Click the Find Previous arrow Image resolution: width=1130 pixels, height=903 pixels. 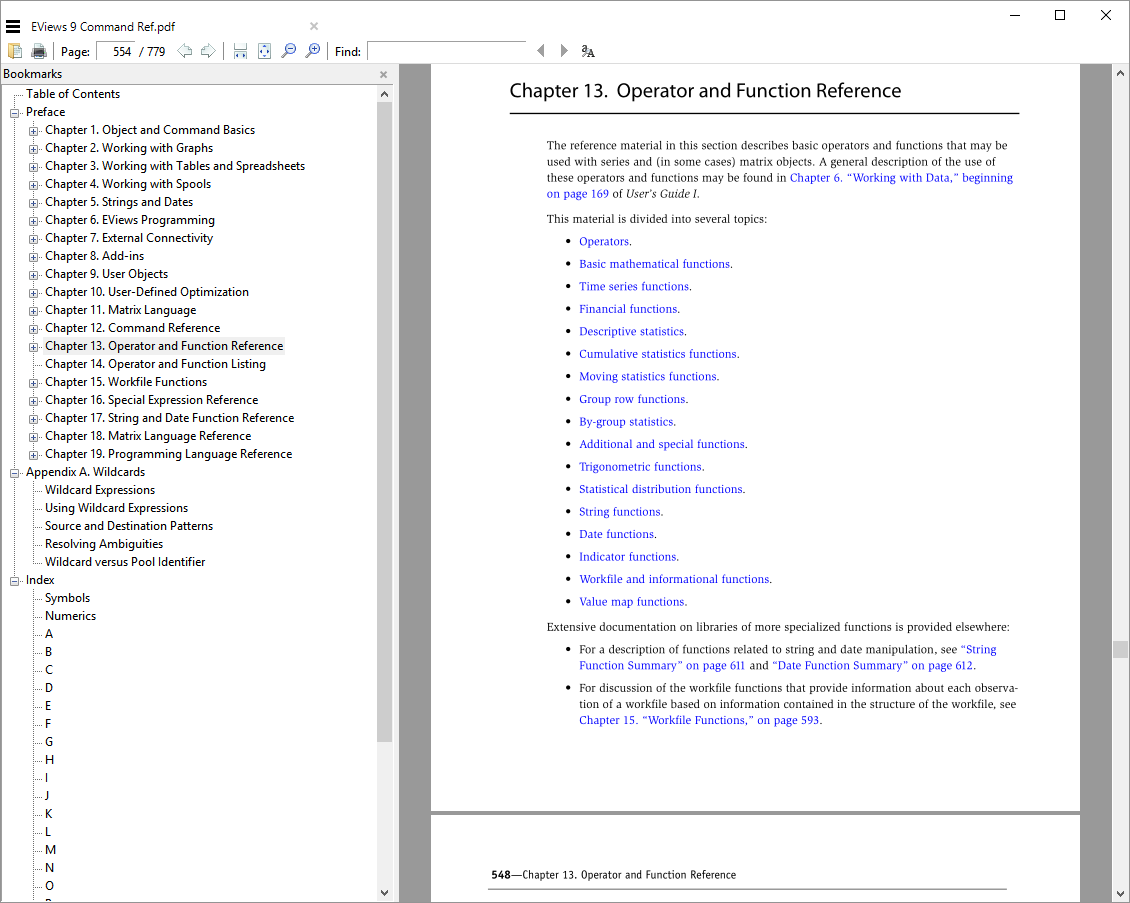(541, 51)
